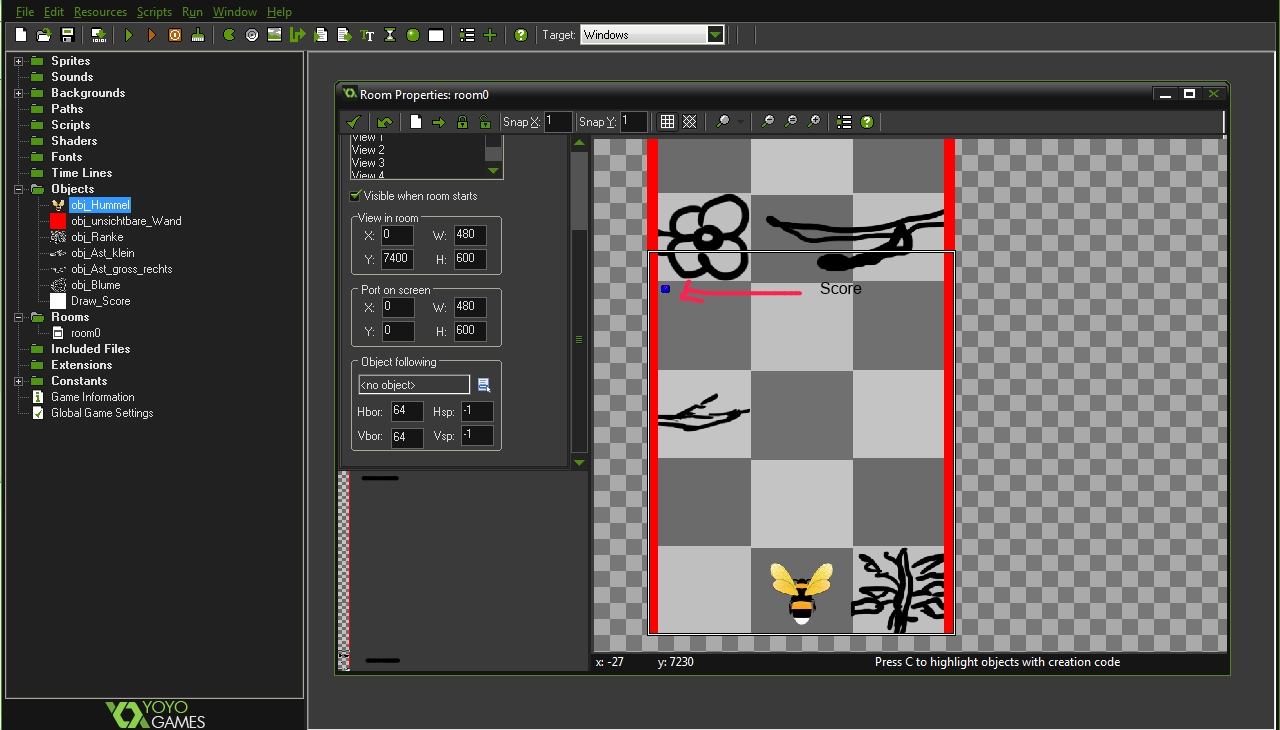Click the clean build broom icon
Viewport: 1280px width, 730px height.
pyautogui.click(x=198, y=35)
